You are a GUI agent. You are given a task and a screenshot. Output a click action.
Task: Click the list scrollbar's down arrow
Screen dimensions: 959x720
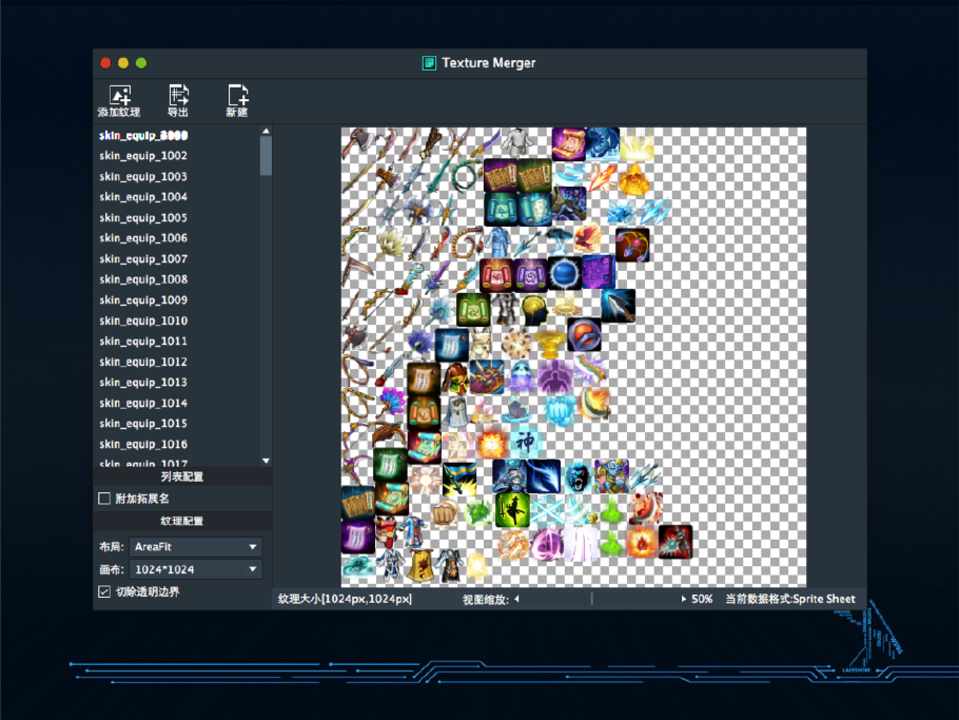pos(266,460)
